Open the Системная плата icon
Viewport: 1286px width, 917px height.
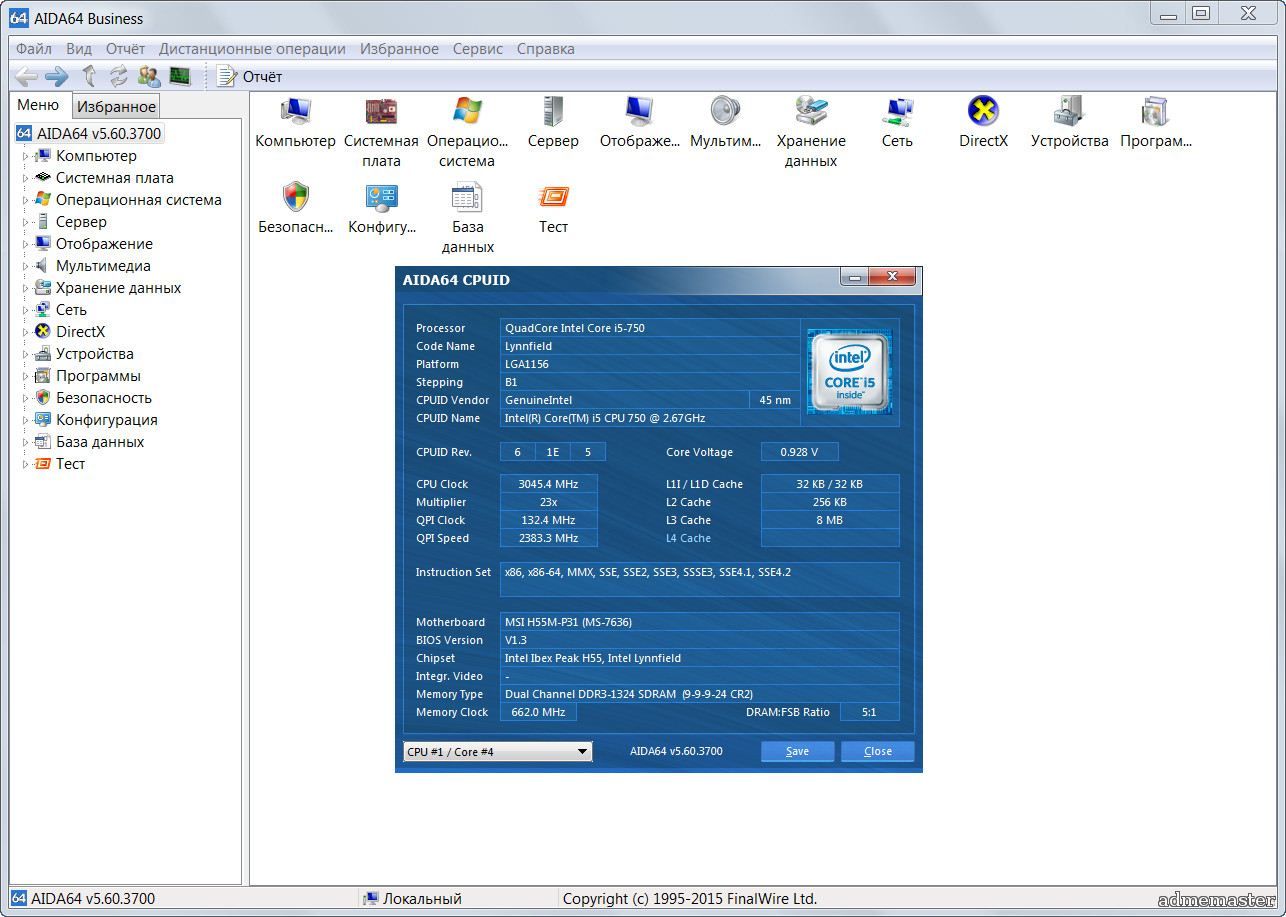click(381, 112)
